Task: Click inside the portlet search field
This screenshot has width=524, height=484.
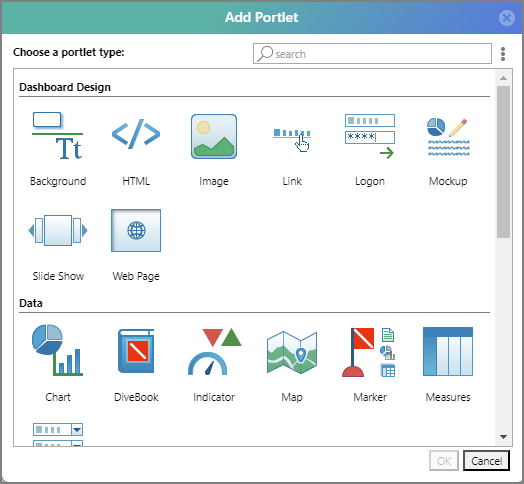Action: point(372,53)
